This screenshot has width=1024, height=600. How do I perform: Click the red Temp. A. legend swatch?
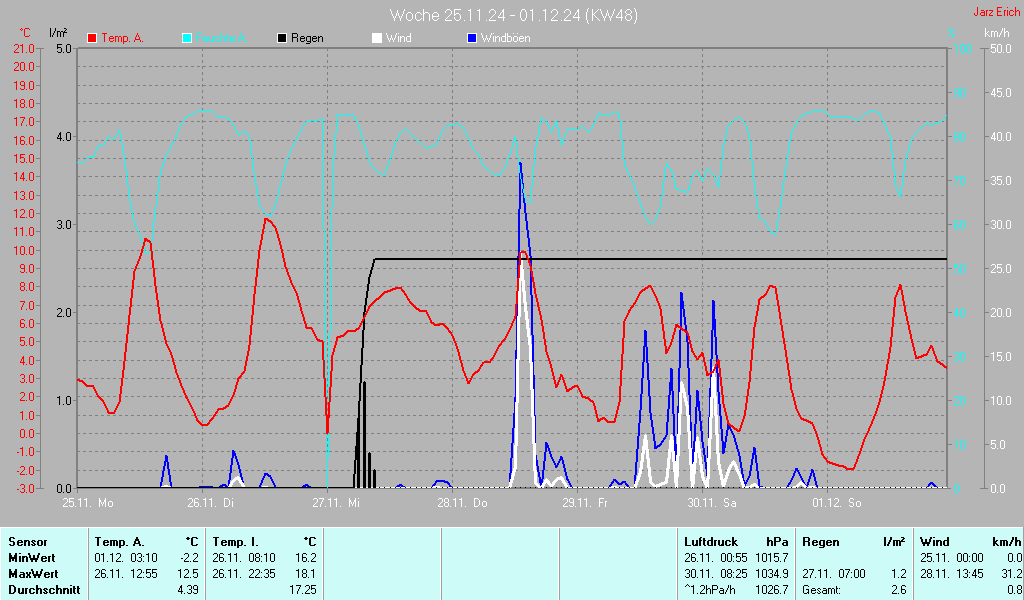point(93,38)
